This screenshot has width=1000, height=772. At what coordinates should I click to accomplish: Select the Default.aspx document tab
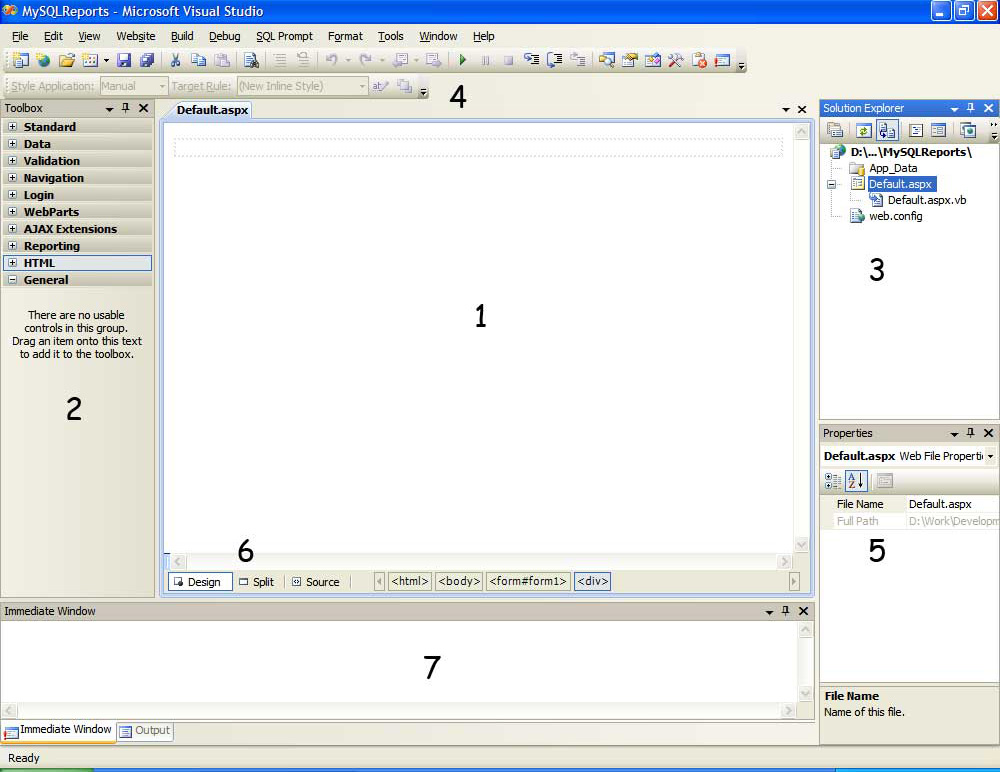(212, 110)
